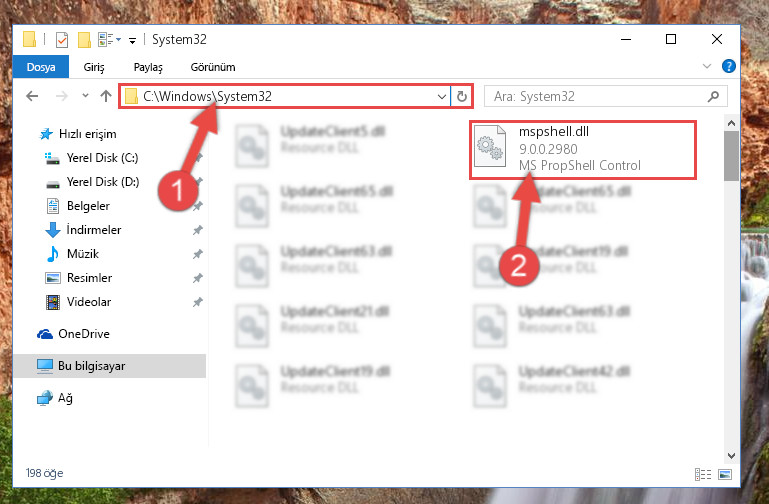Expand the recent locations dropdown arrow
The image size is (769, 504).
click(x=85, y=96)
